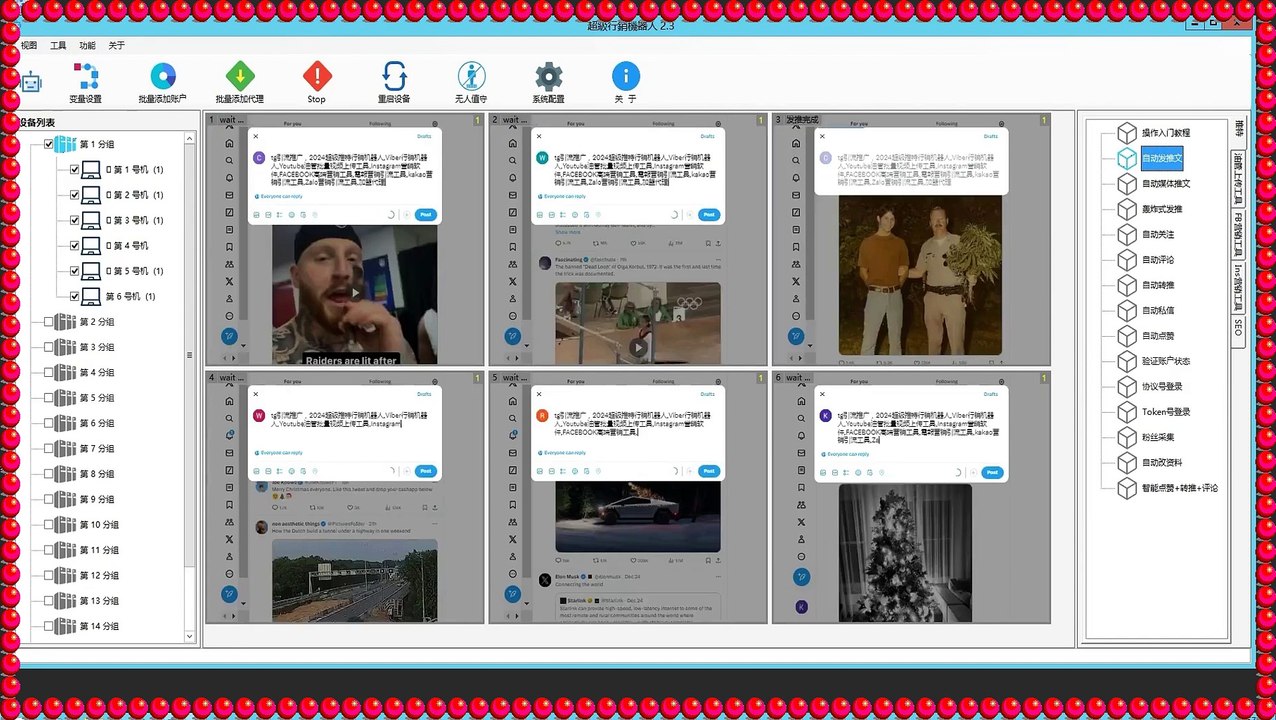Check the 第 5 分组 checkbox
The width and height of the screenshot is (1276, 720).
tap(48, 398)
